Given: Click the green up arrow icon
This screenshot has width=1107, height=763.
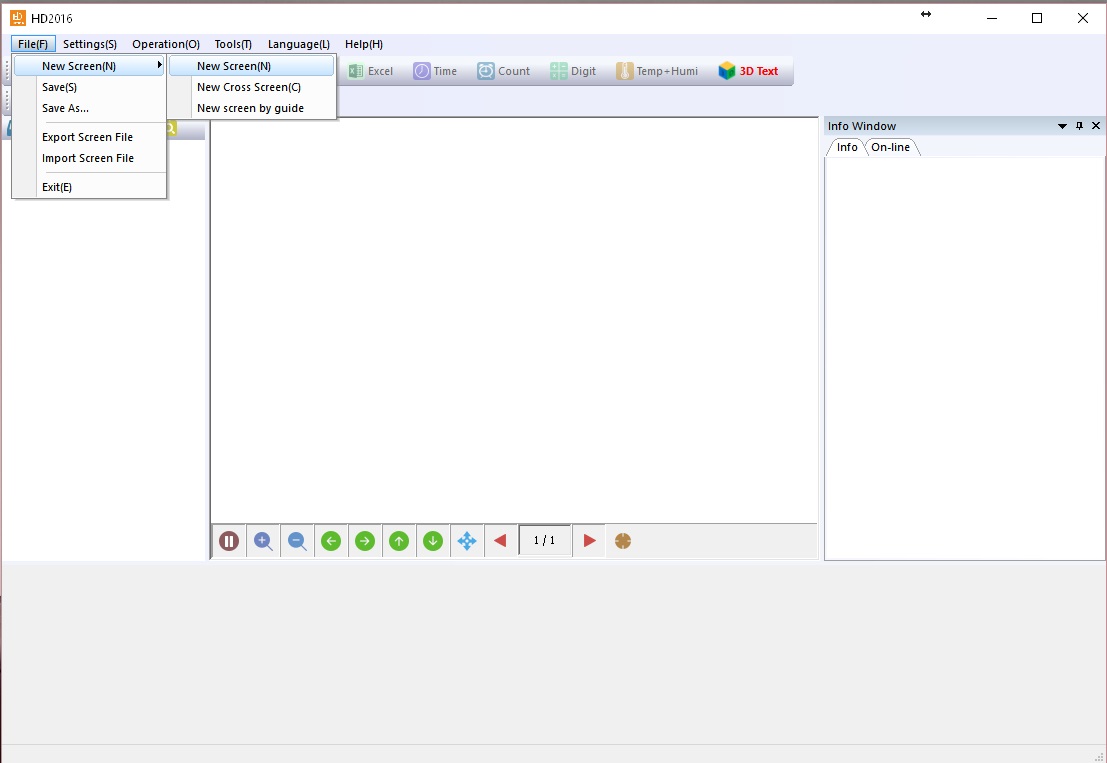Looking at the screenshot, I should 399,541.
